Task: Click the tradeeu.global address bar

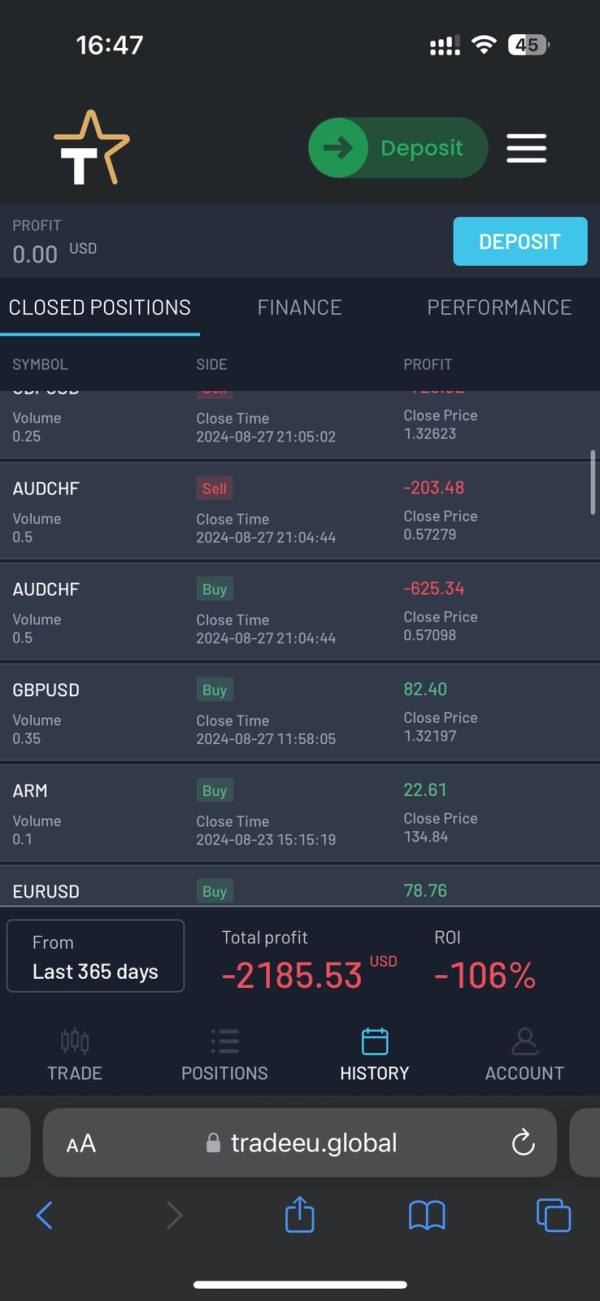Action: coord(300,1143)
